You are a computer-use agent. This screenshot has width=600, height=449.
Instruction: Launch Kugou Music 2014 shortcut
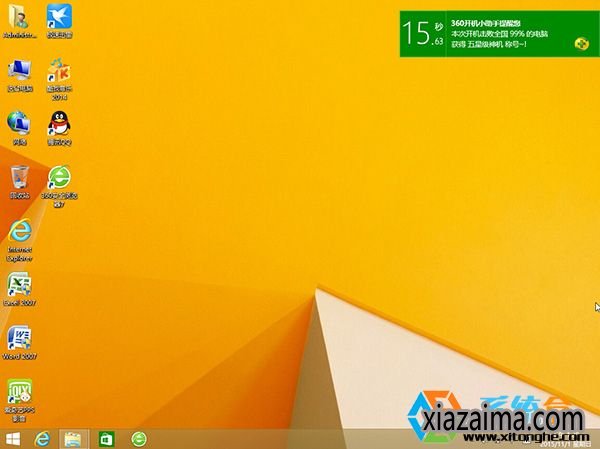(x=59, y=79)
